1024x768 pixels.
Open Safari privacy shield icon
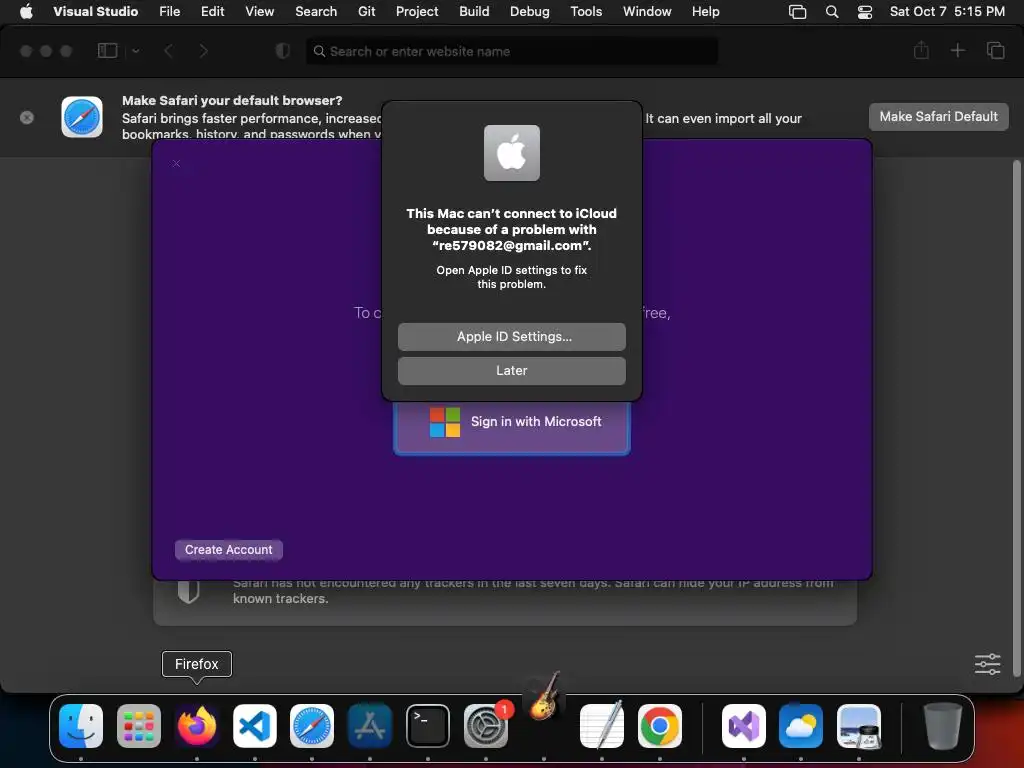coord(283,51)
